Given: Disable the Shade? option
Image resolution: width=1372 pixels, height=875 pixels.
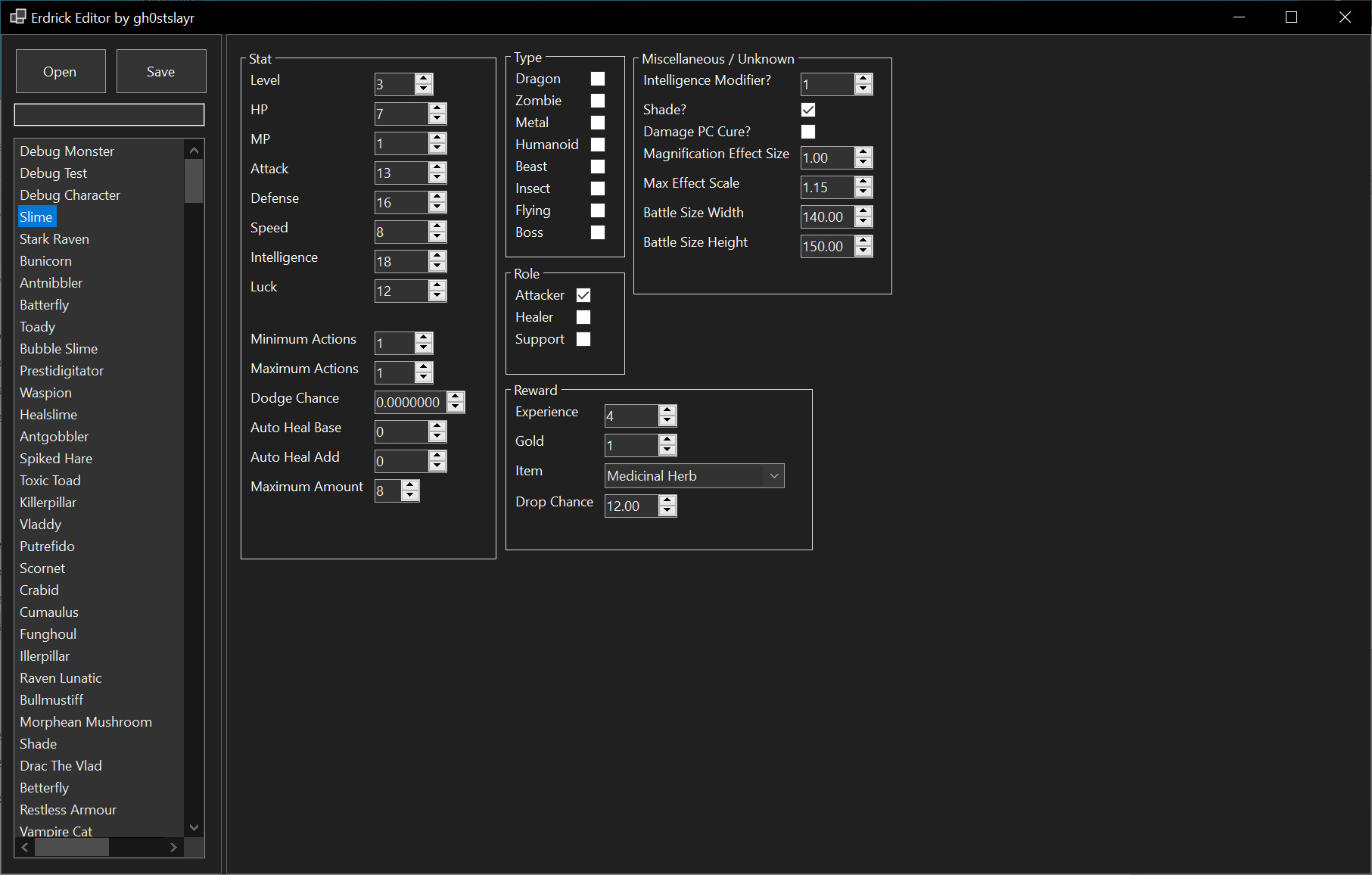Looking at the screenshot, I should (807, 109).
